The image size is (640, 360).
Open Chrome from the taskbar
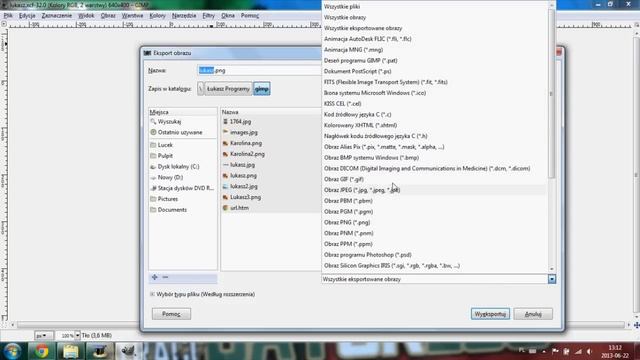[41, 351]
